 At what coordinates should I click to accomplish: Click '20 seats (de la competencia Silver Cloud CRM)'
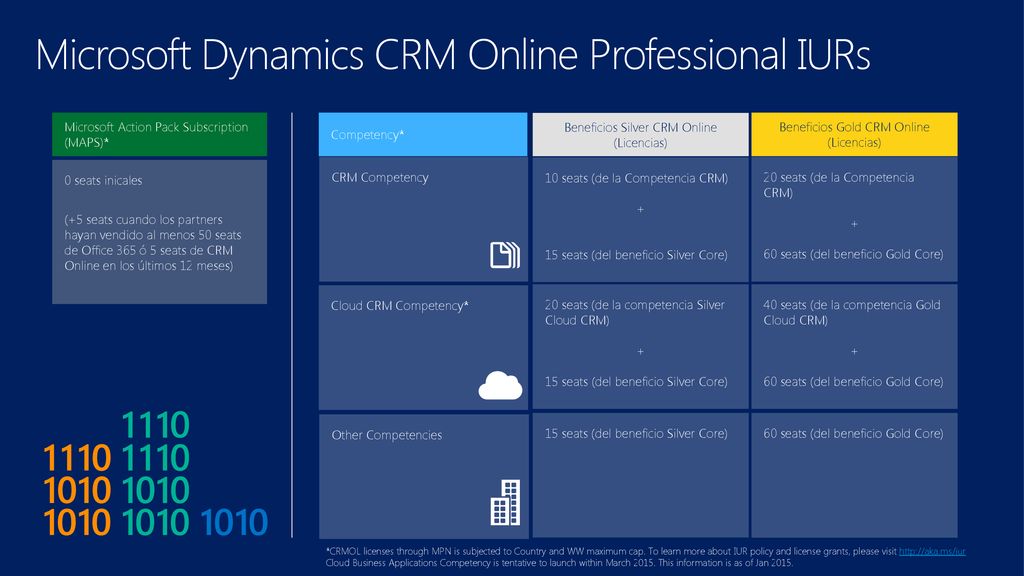(x=635, y=312)
